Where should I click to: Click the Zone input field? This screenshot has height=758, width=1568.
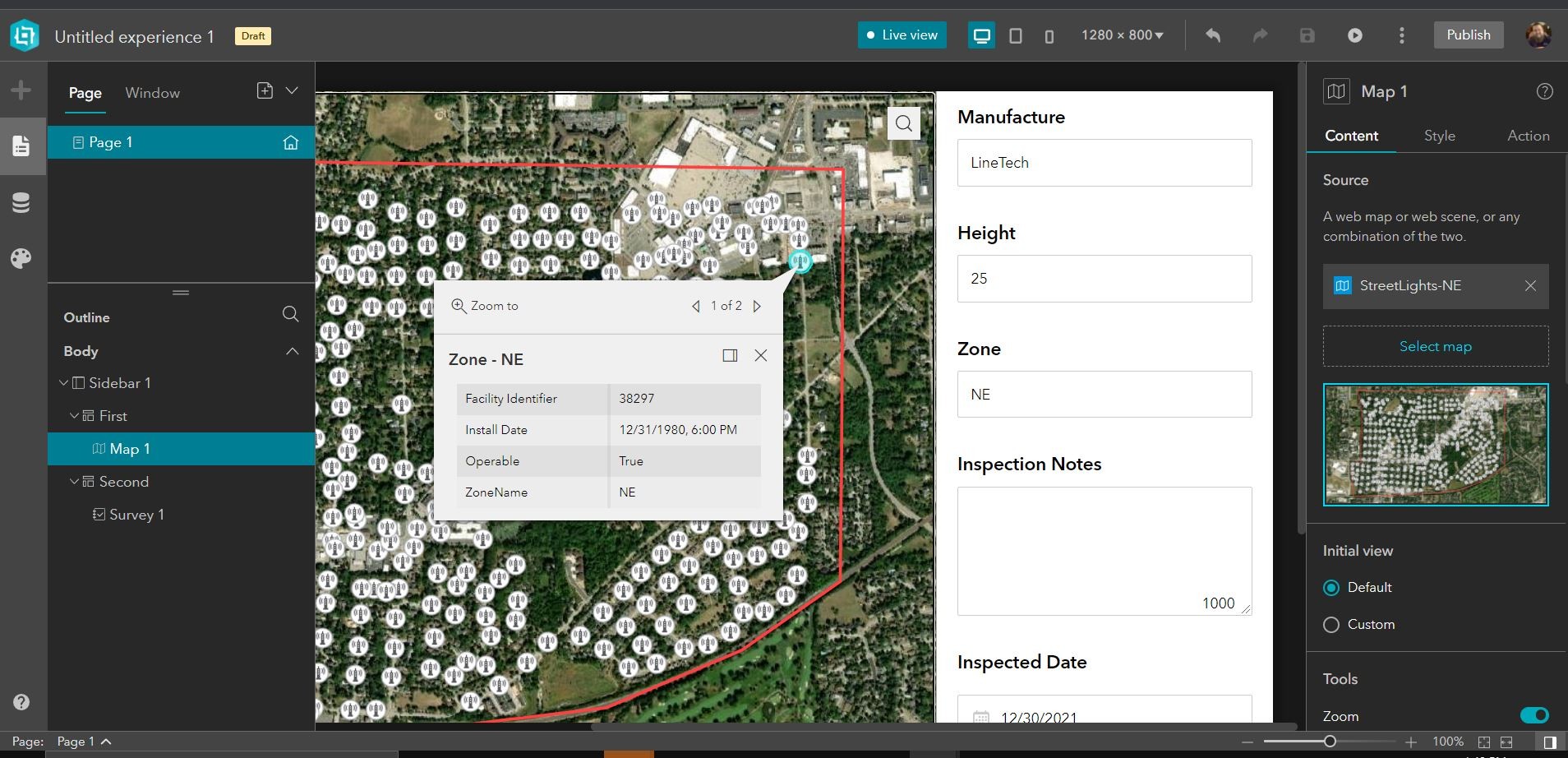coord(1105,395)
